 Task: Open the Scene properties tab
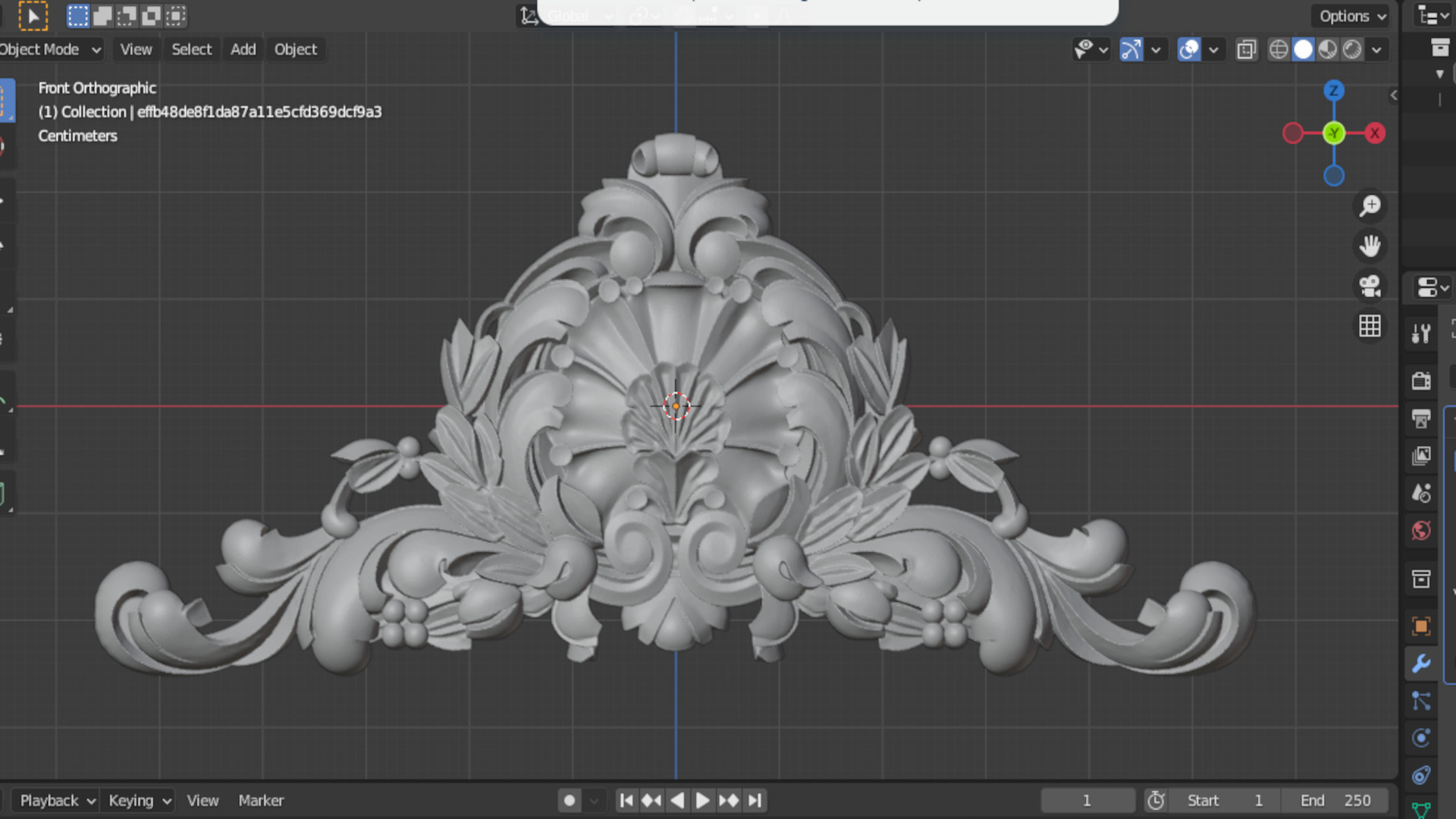[1421, 493]
